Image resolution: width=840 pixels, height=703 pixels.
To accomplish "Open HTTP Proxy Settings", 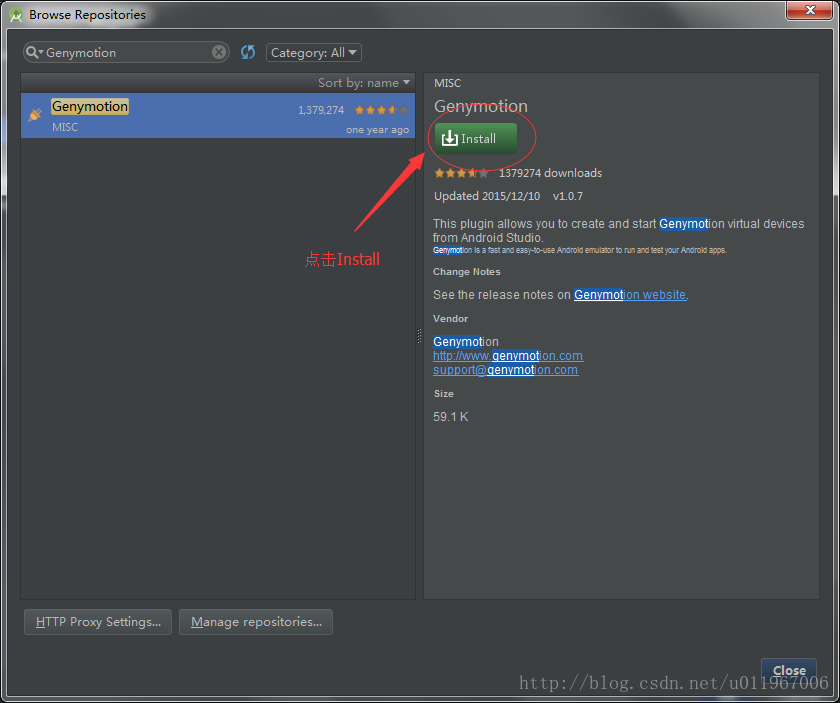I will (x=98, y=622).
